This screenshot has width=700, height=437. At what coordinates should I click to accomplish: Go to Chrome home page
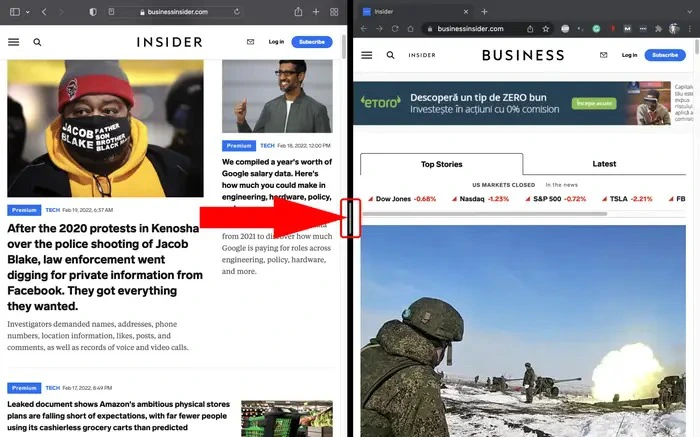coord(410,29)
